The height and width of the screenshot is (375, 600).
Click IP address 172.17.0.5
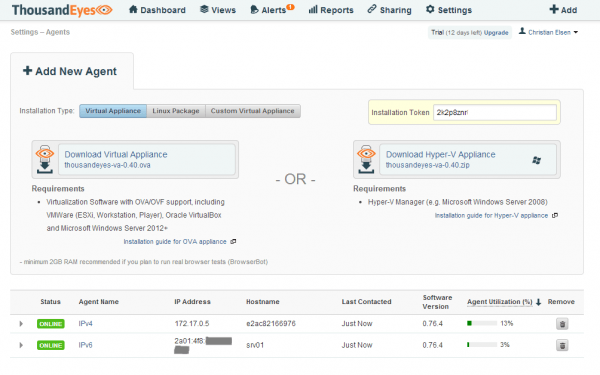(192, 324)
